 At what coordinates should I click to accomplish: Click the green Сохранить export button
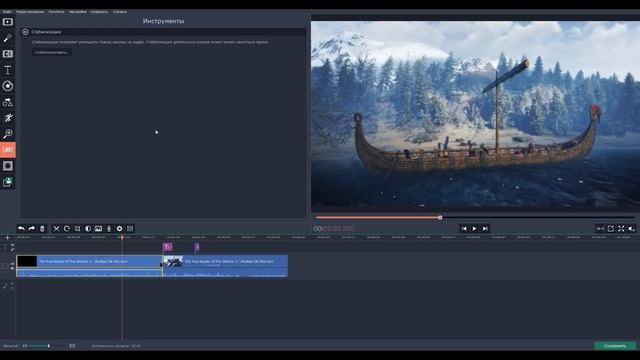click(615, 346)
